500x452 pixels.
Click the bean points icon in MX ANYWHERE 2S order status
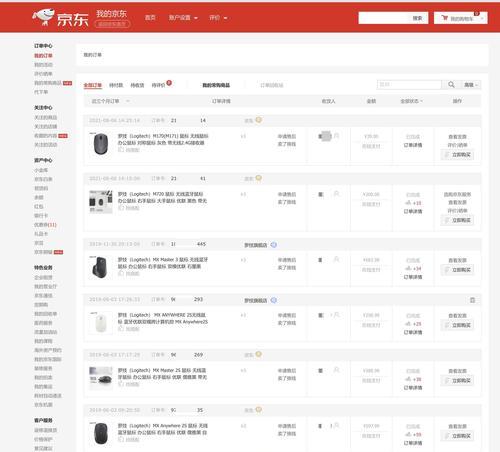tap(408, 324)
